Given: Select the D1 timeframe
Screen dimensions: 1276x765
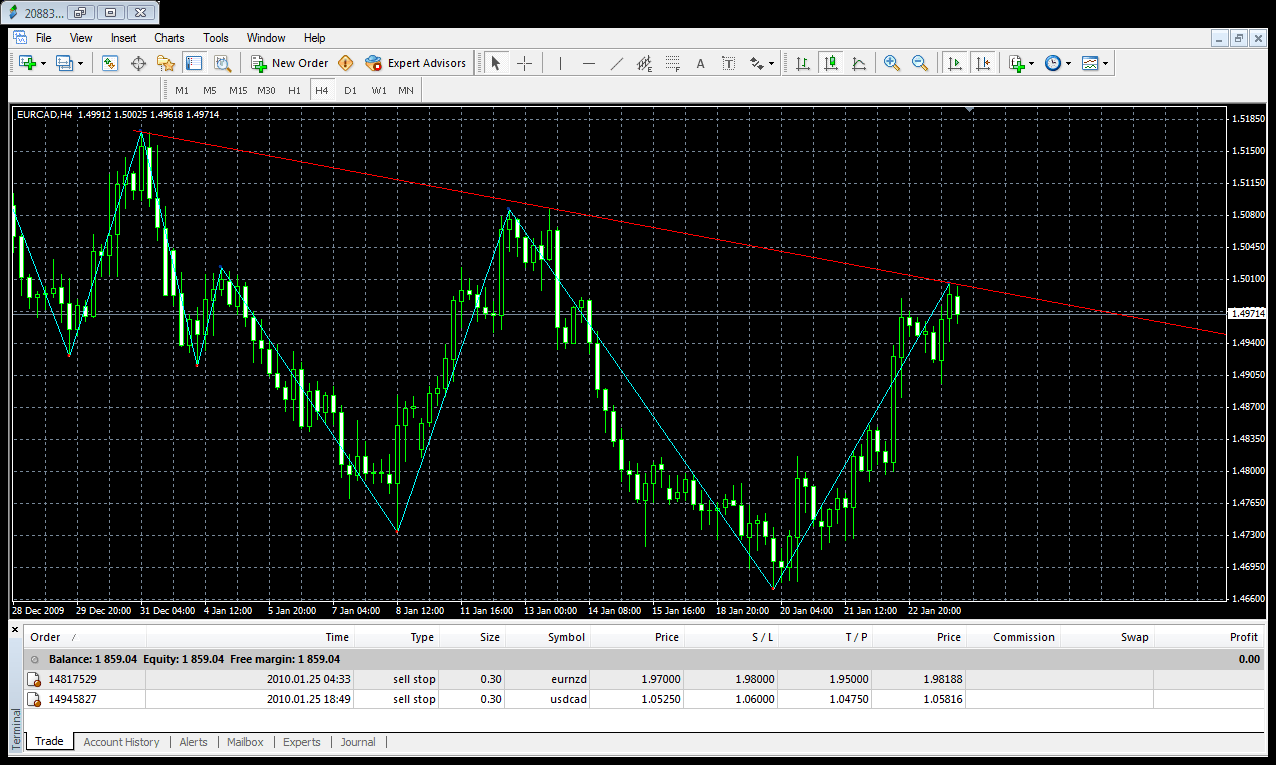Looking at the screenshot, I should coord(350,90).
